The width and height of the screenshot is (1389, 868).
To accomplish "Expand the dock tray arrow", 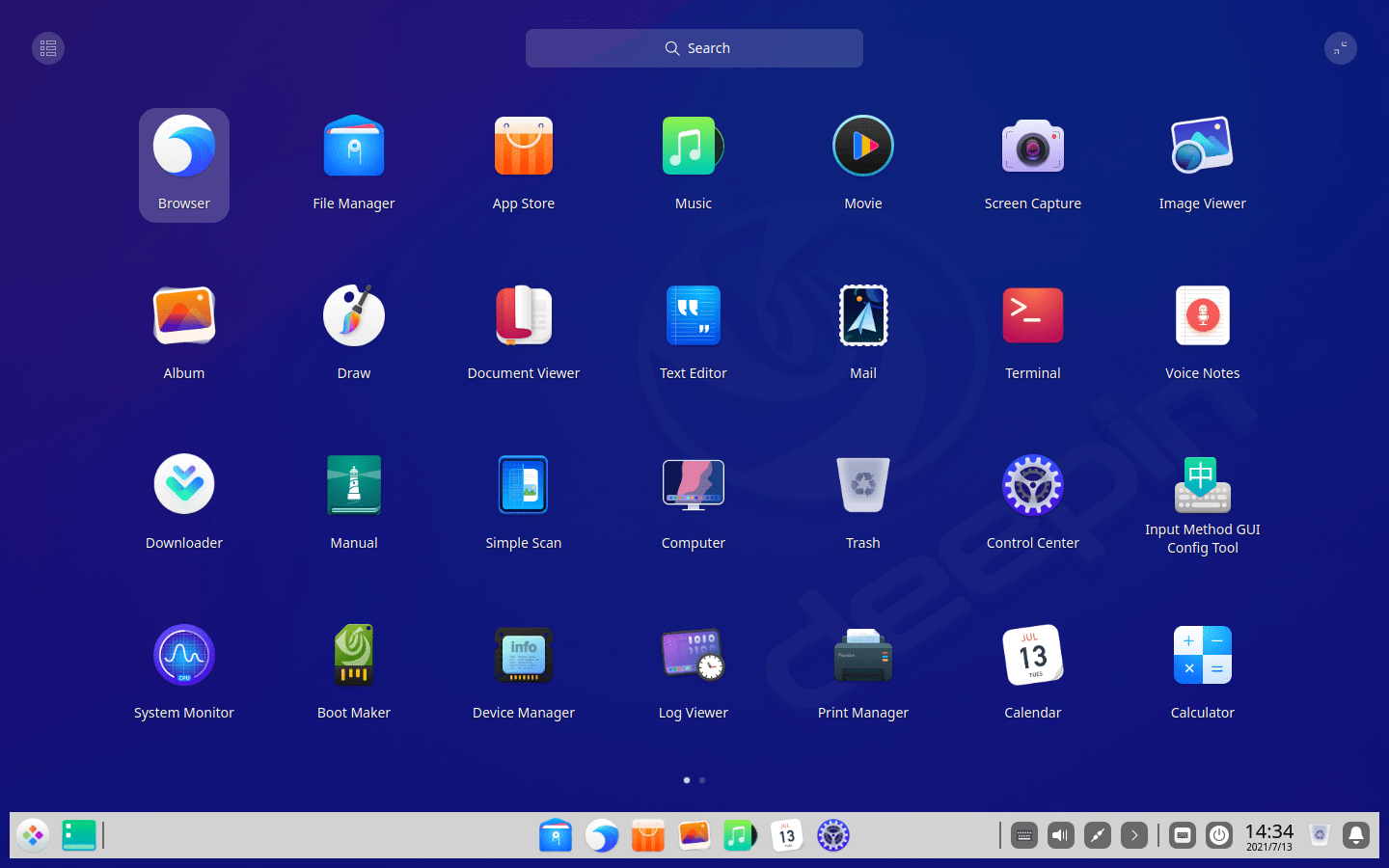I will coord(1134,835).
